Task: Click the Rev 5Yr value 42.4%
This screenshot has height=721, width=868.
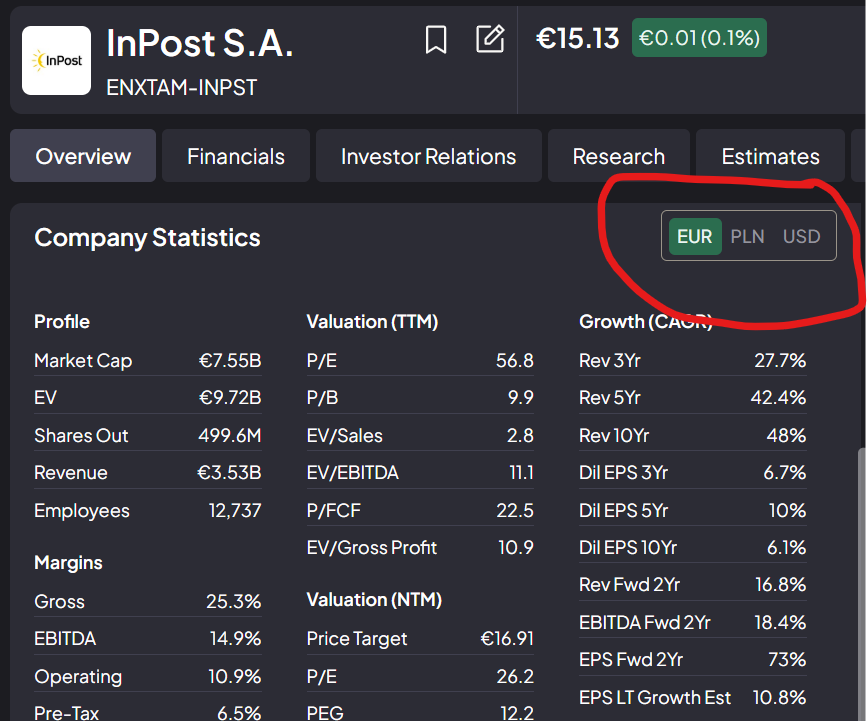Action: pos(778,398)
